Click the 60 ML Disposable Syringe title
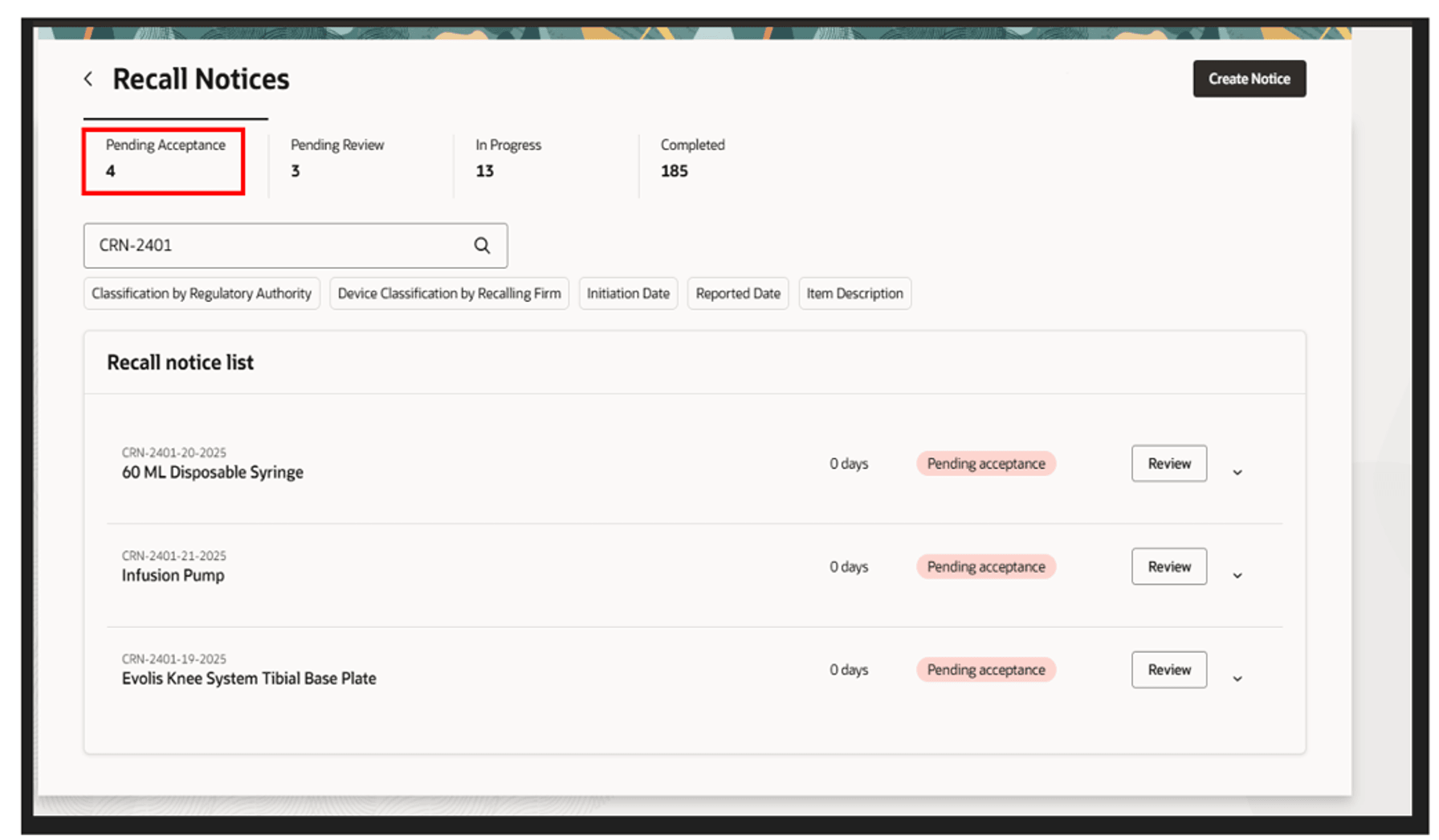 (212, 472)
